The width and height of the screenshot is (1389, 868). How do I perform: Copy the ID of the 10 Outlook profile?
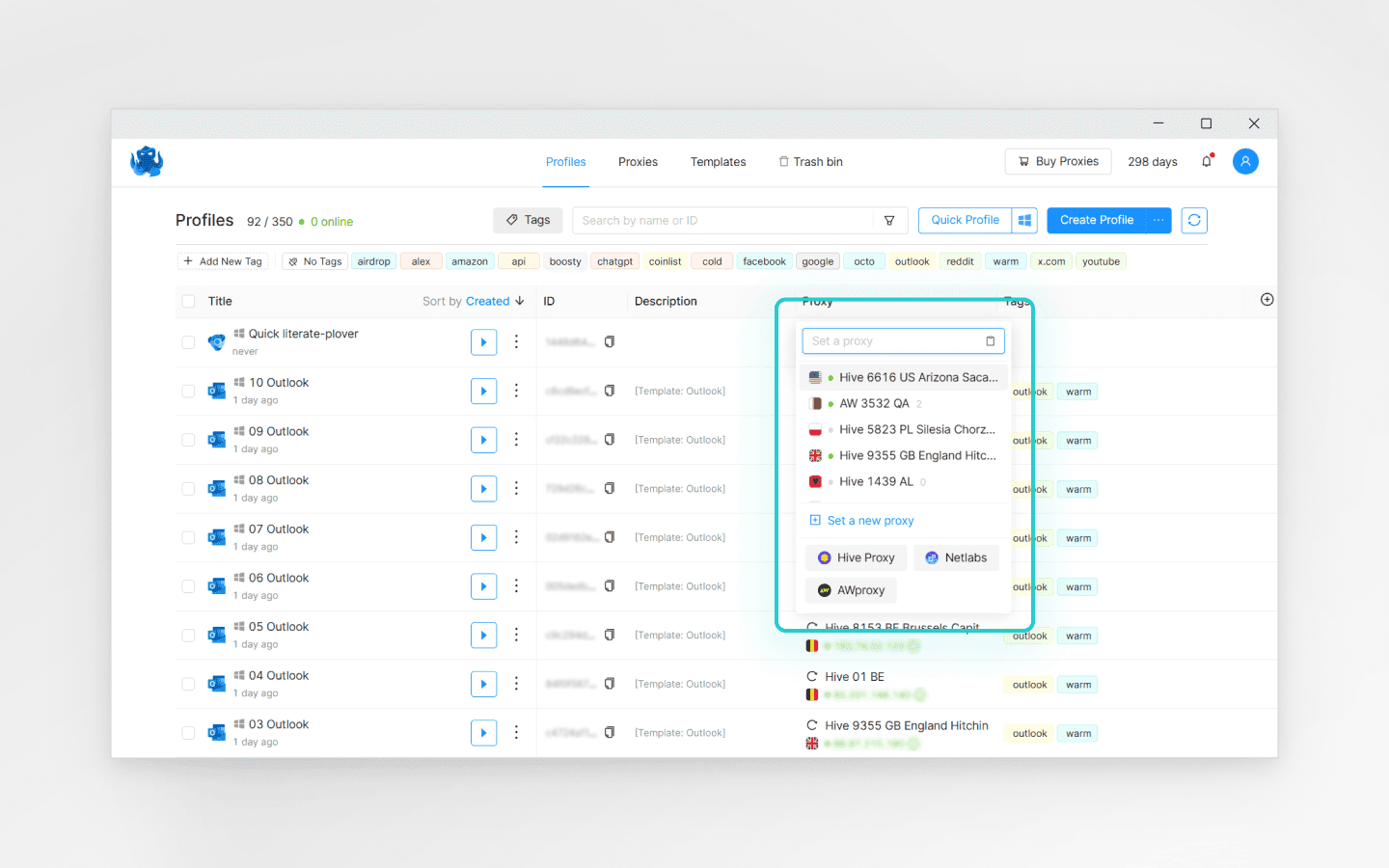(x=608, y=391)
